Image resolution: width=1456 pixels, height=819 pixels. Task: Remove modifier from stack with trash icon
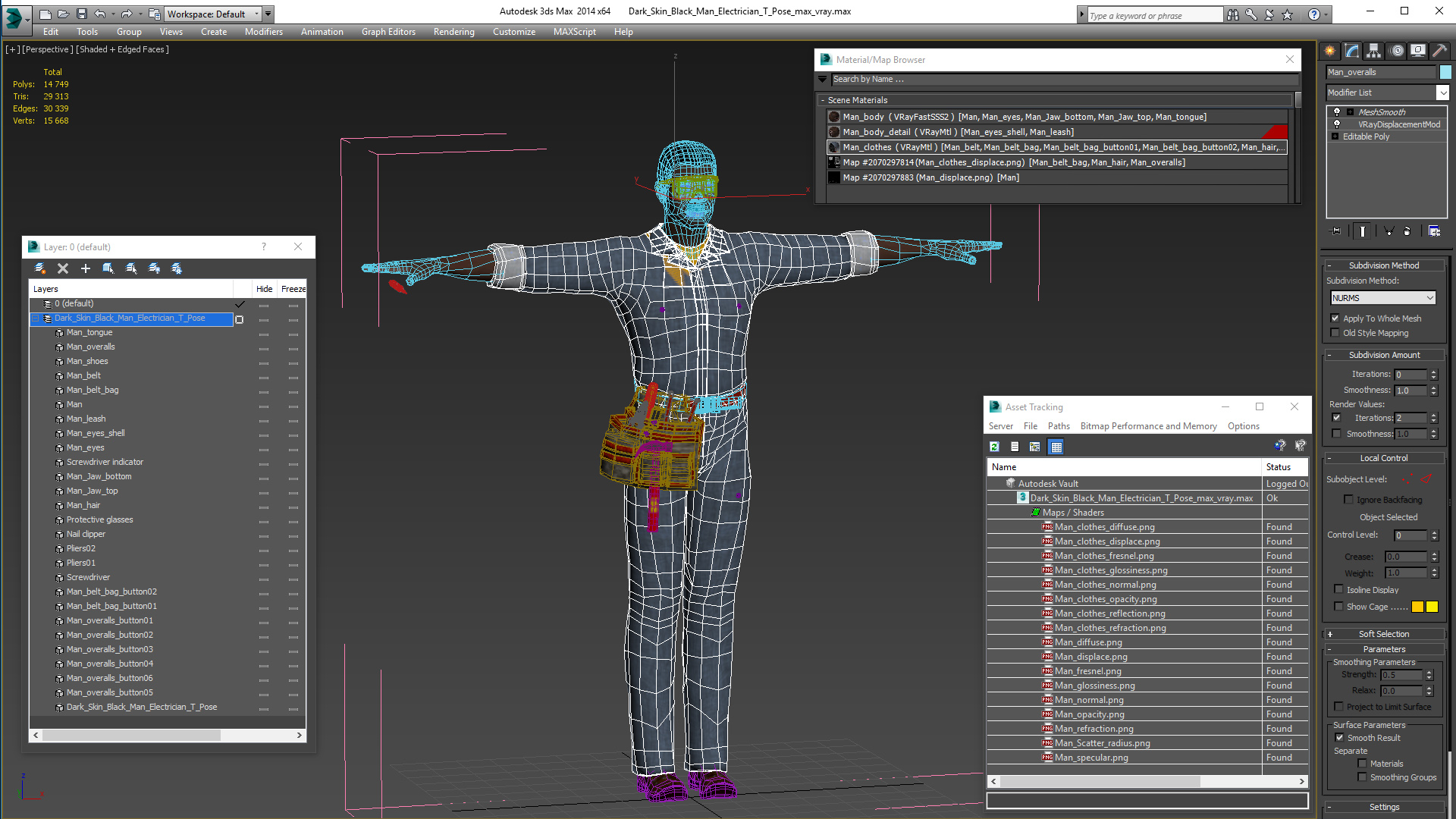click(1407, 231)
